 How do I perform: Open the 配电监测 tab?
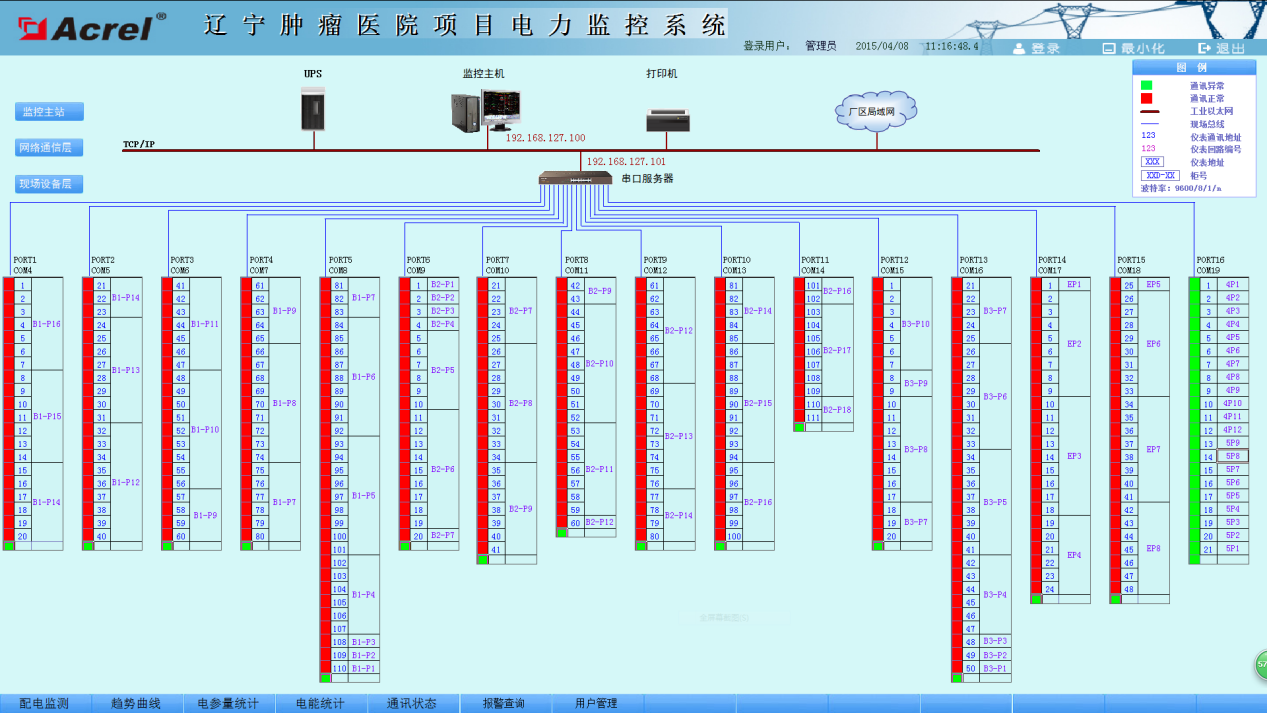coord(45,703)
